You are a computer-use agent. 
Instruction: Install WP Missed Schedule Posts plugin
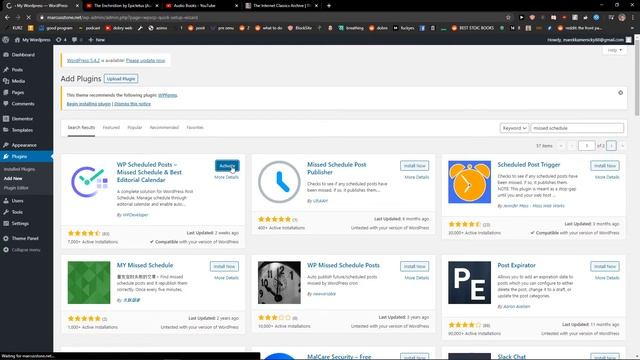pyautogui.click(x=414, y=267)
